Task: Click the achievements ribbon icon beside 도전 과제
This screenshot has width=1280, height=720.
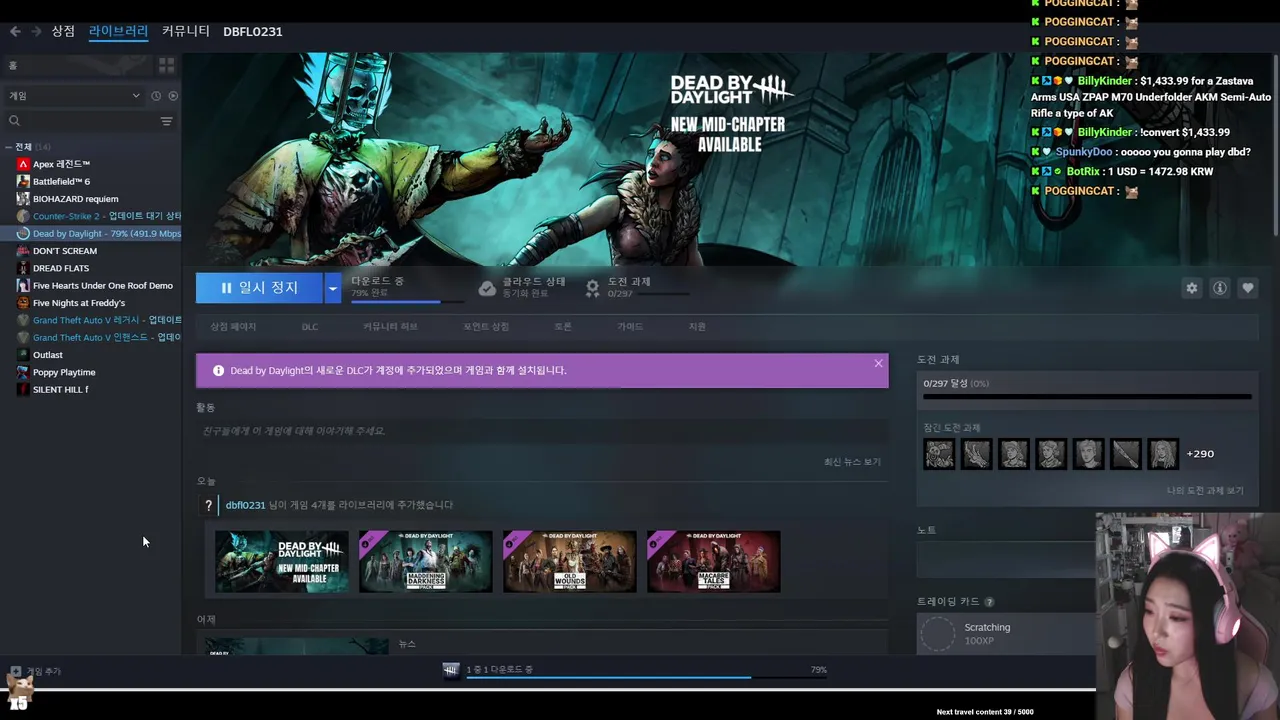Action: 592,288
